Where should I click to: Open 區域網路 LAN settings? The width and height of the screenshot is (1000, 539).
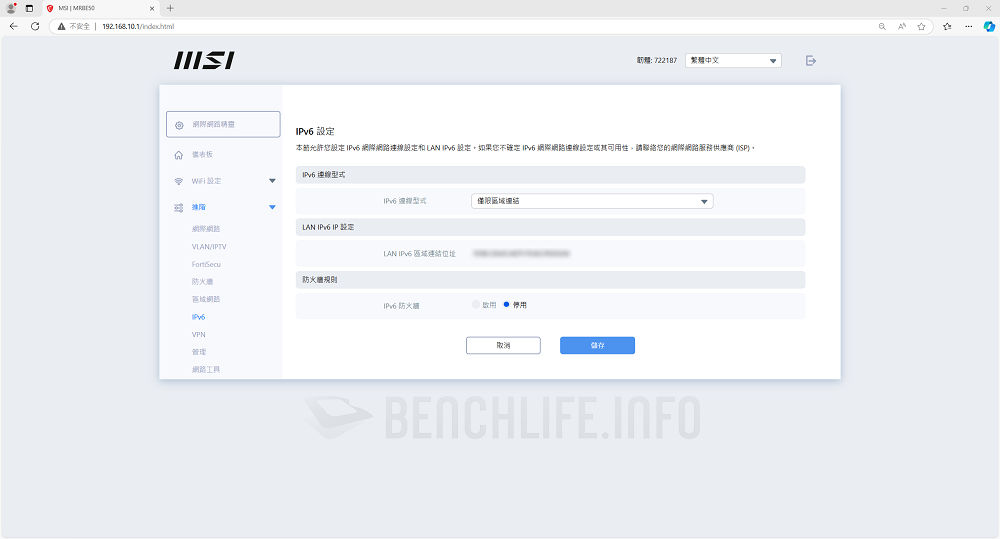(206, 299)
